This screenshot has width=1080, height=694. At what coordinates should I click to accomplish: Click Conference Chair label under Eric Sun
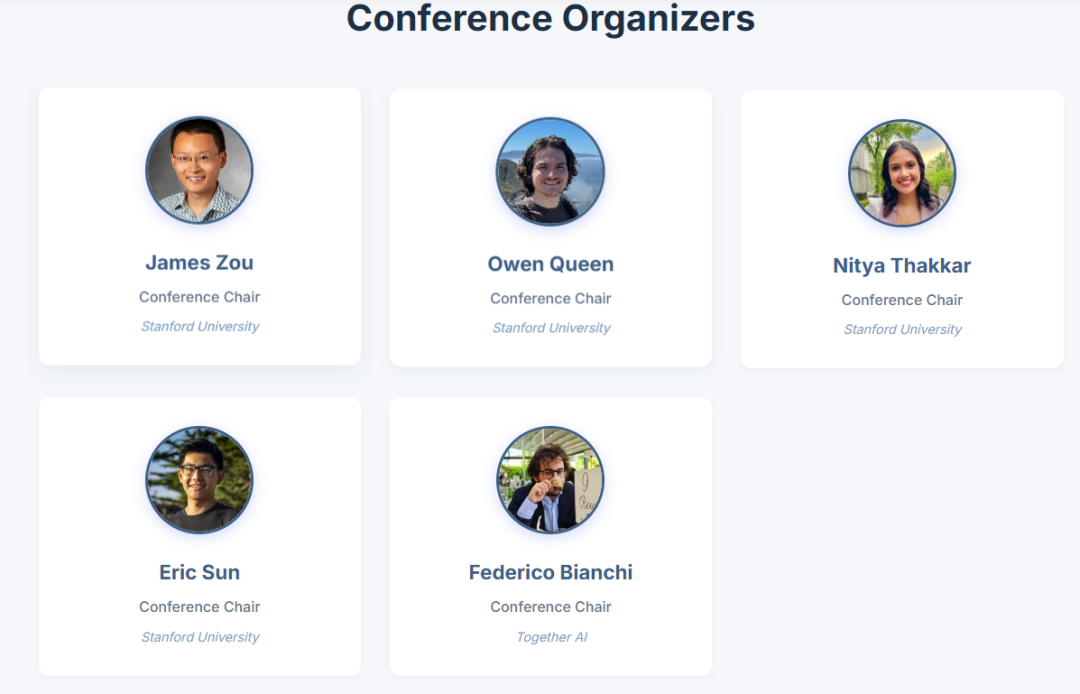pyautogui.click(x=199, y=607)
